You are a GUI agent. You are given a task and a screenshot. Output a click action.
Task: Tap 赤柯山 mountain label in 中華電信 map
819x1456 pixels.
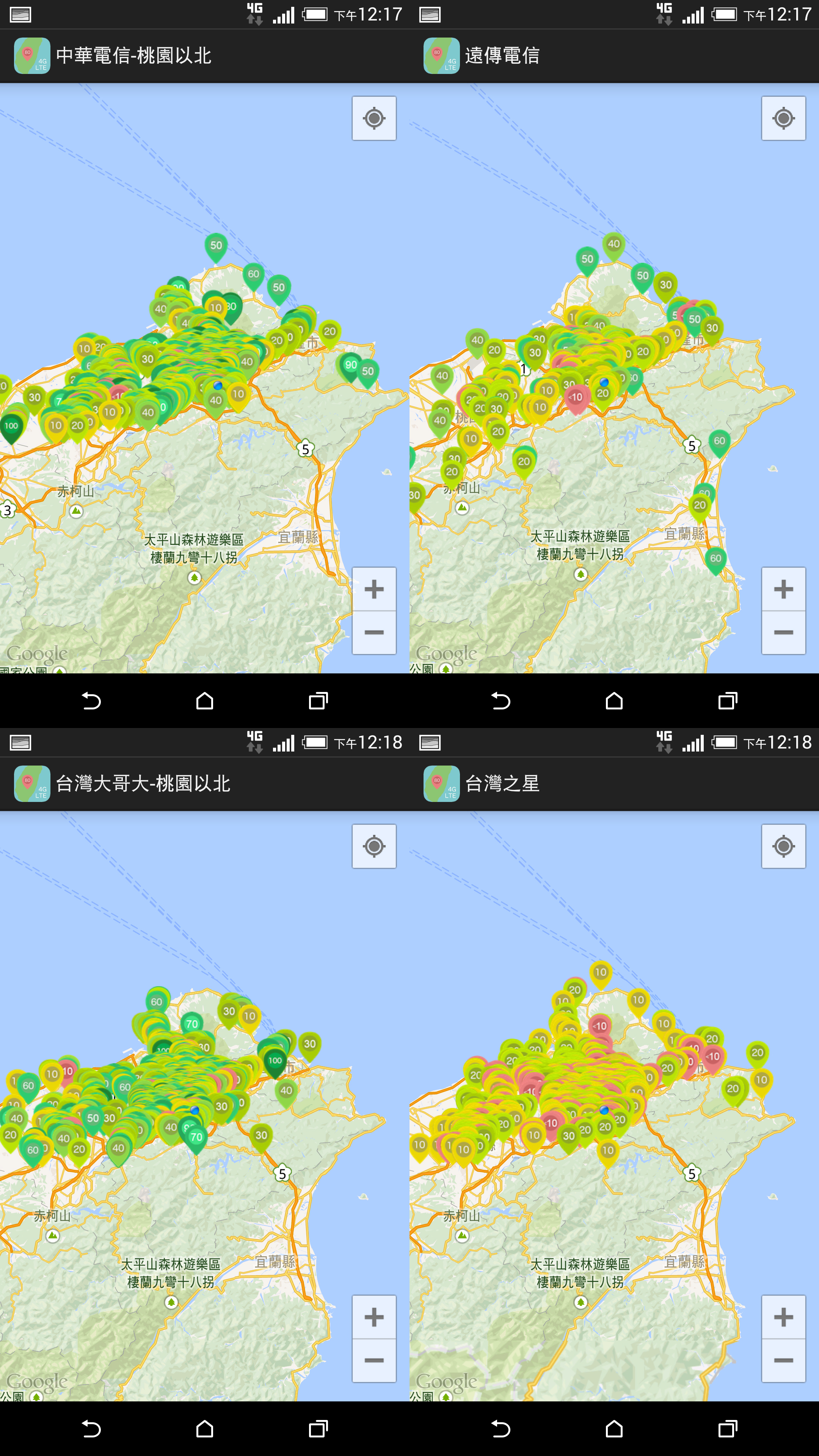pyautogui.click(x=75, y=491)
